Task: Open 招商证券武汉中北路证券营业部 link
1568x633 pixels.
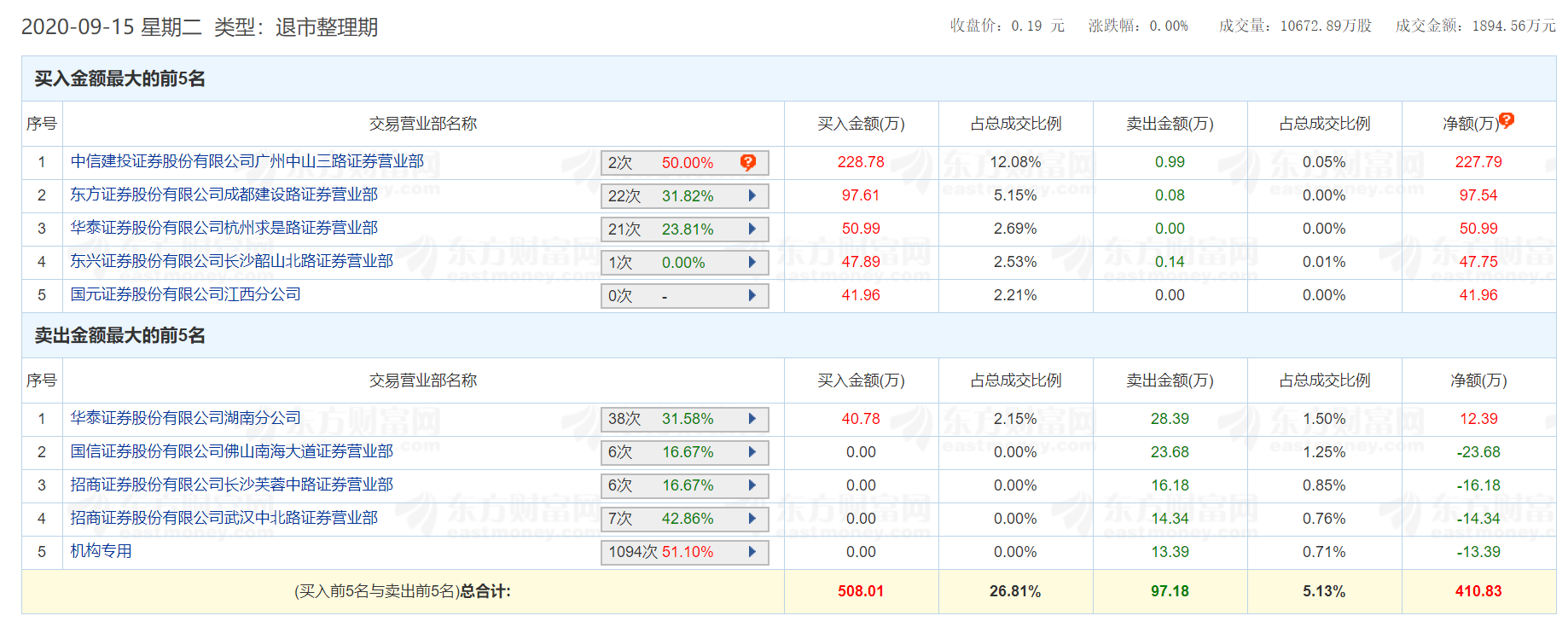Action: coord(224,518)
